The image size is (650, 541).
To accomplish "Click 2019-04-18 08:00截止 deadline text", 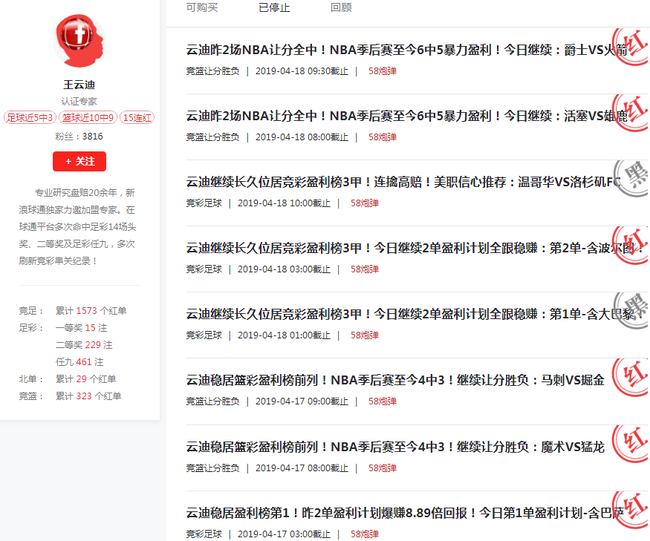I will [302, 137].
